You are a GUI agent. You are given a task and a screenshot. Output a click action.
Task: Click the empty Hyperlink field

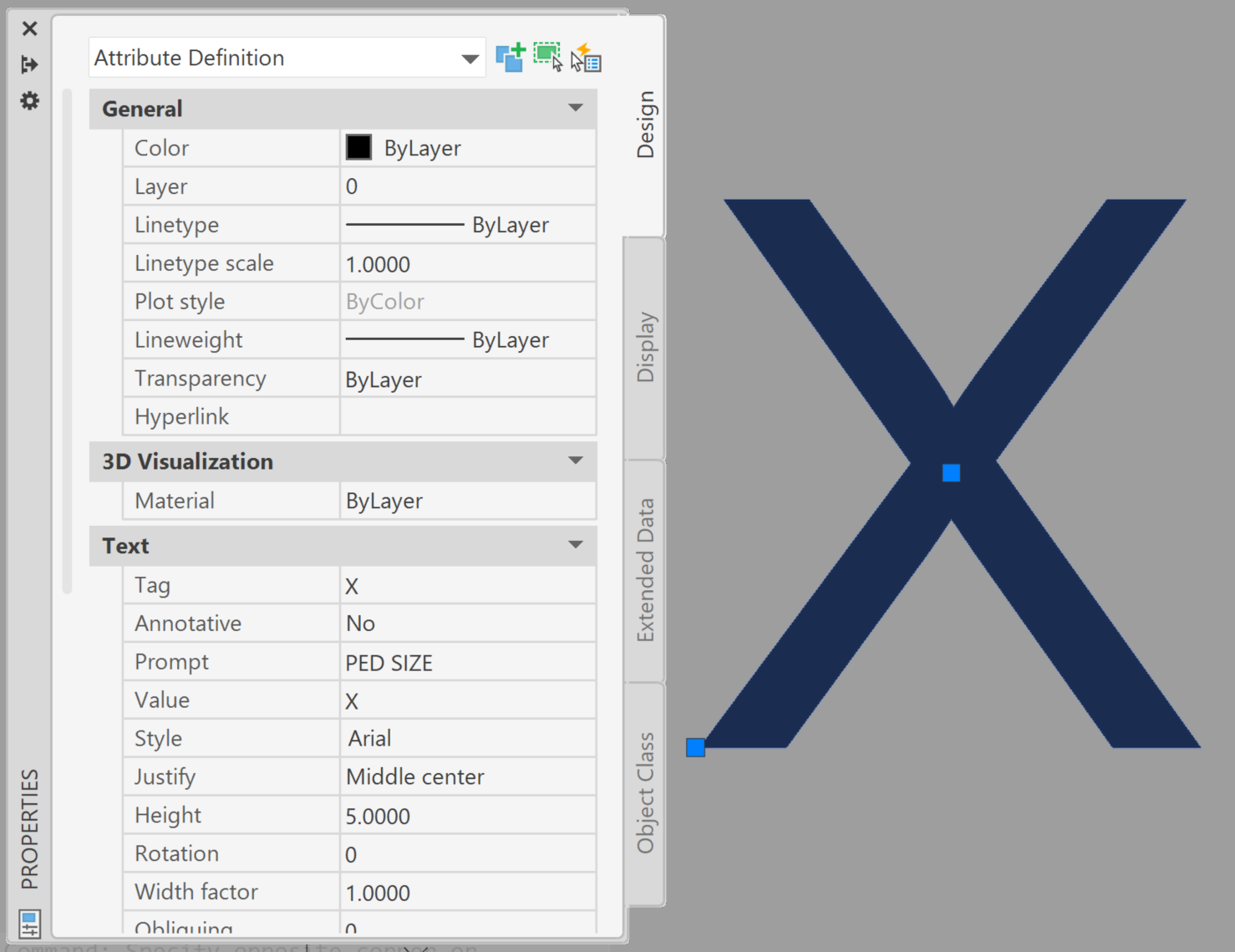[x=468, y=417]
